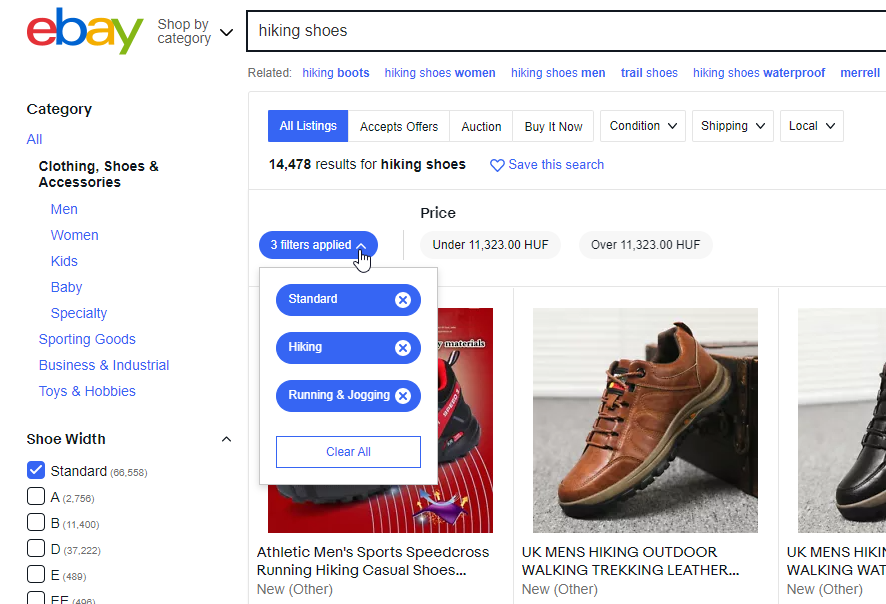Remove the Standard filter chip
Image resolution: width=886 pixels, height=604 pixels.
coord(402,300)
